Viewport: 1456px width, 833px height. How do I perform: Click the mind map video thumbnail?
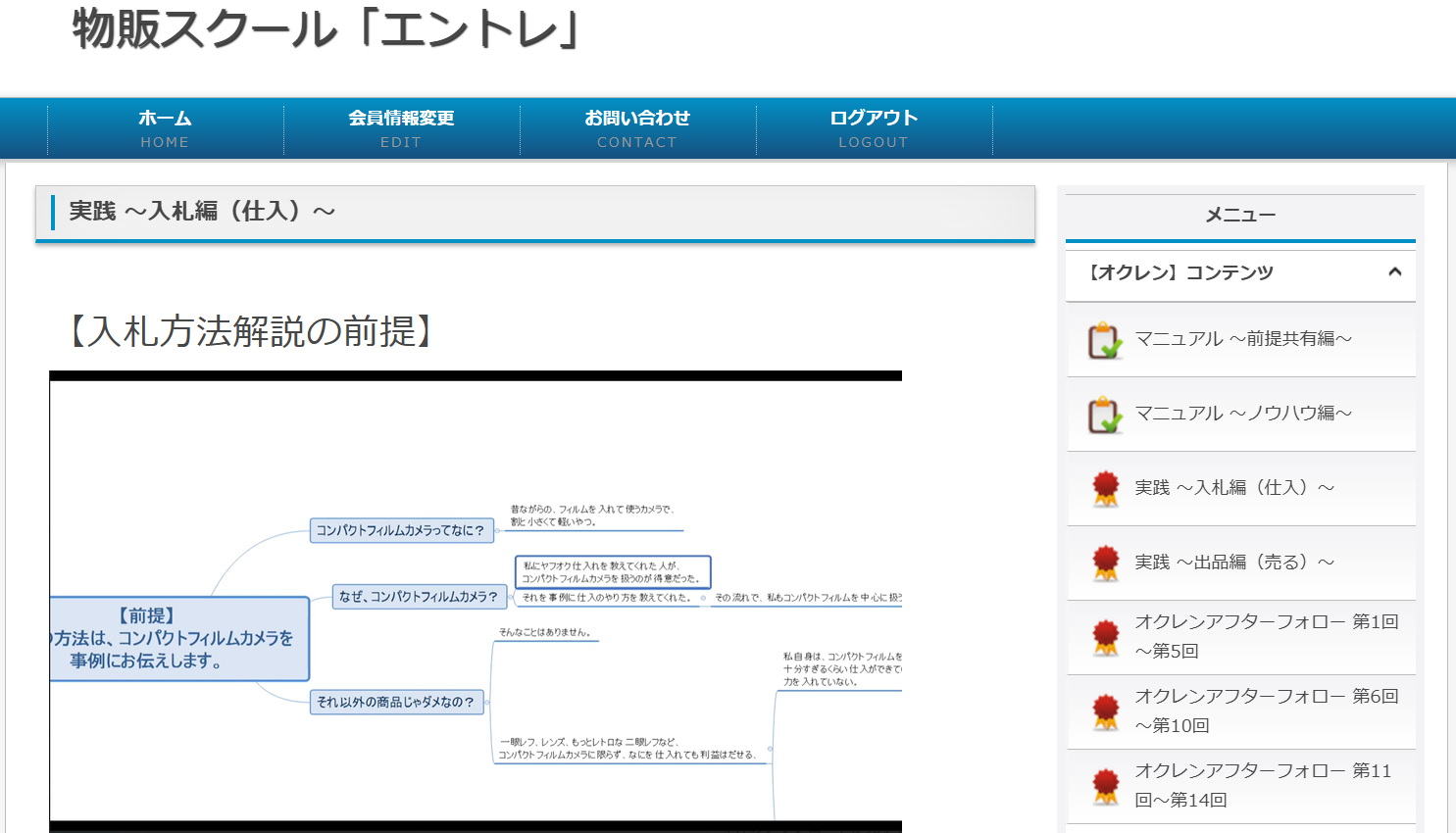(476, 602)
